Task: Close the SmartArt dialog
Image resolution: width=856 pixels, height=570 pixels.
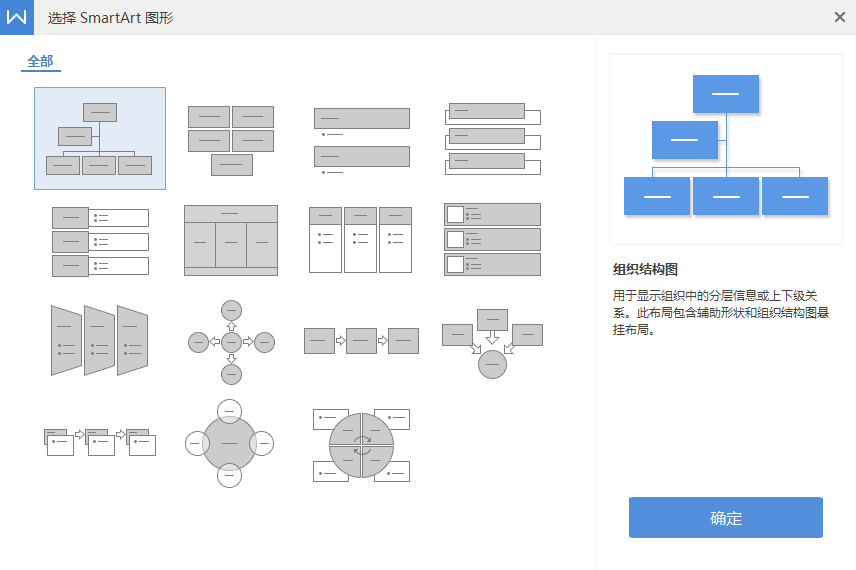Action: pos(840,17)
